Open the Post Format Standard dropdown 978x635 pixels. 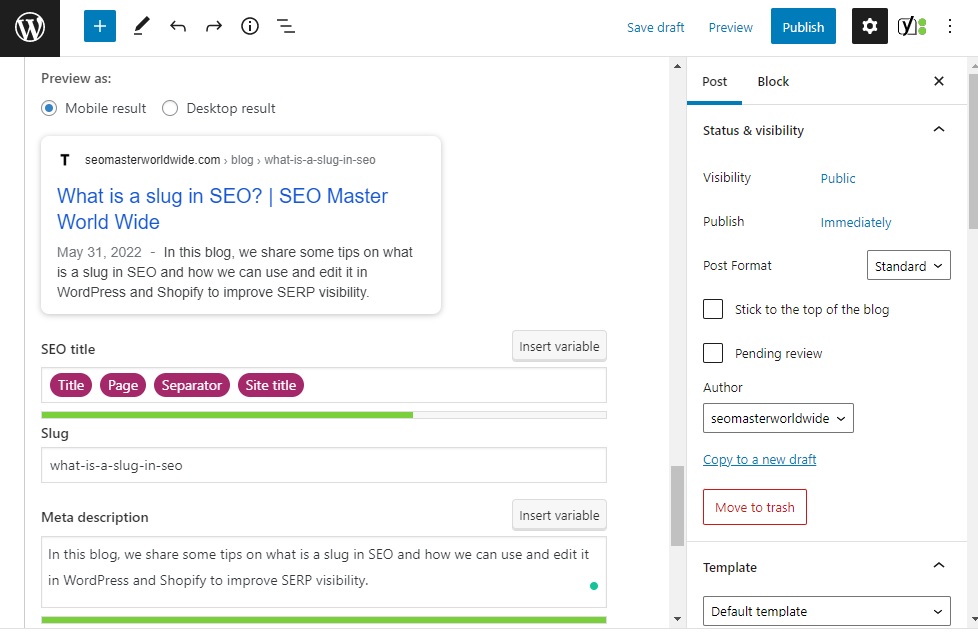(x=908, y=266)
